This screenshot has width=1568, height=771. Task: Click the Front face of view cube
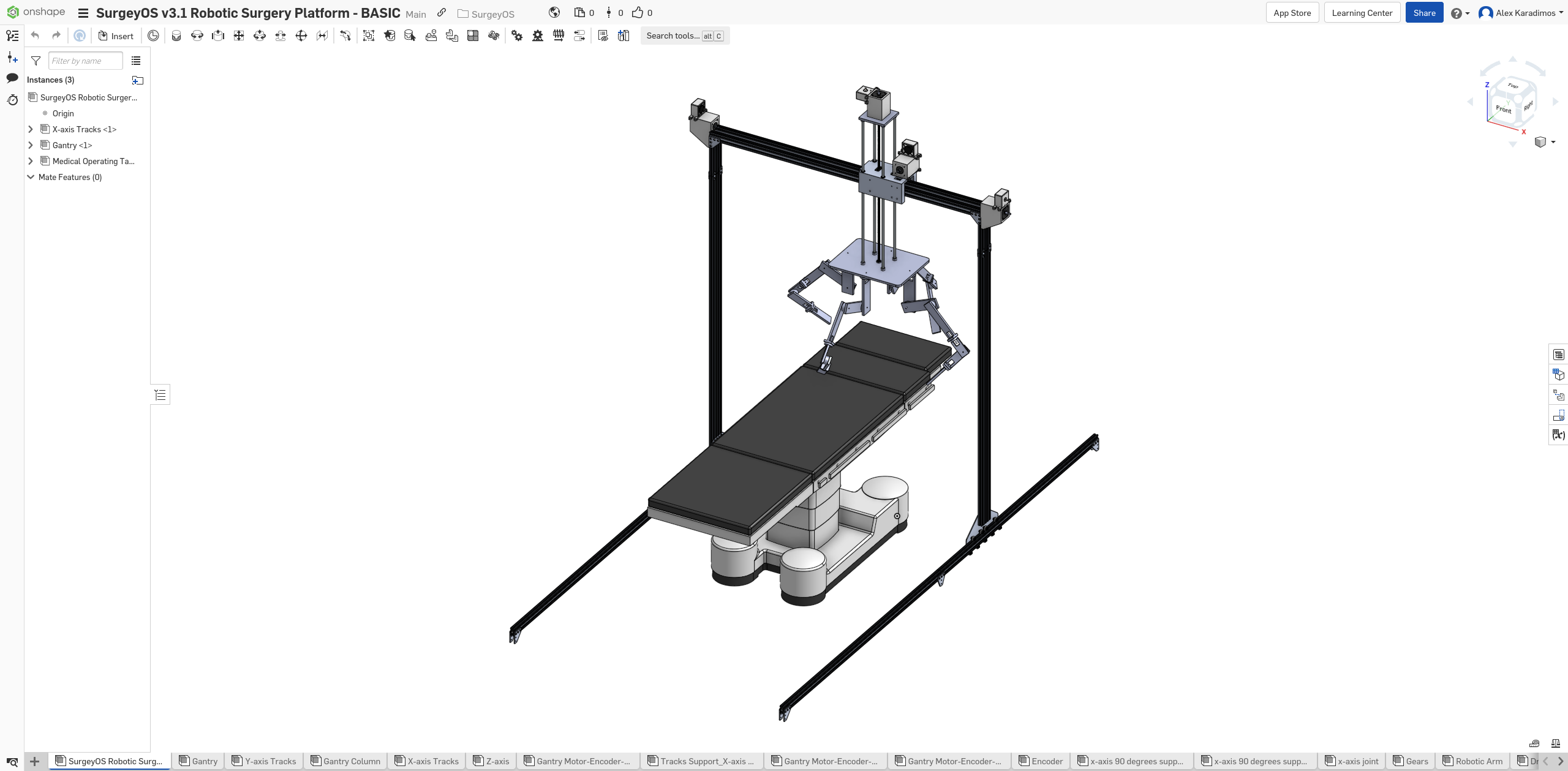(1503, 109)
